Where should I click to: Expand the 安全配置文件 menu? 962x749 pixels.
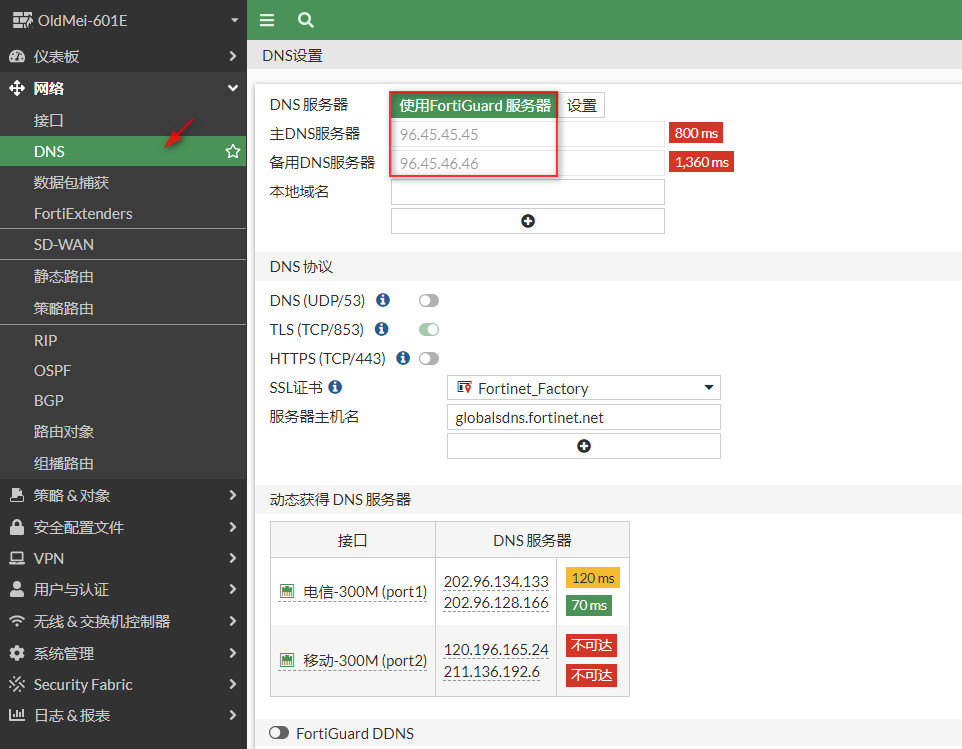[x=123, y=527]
